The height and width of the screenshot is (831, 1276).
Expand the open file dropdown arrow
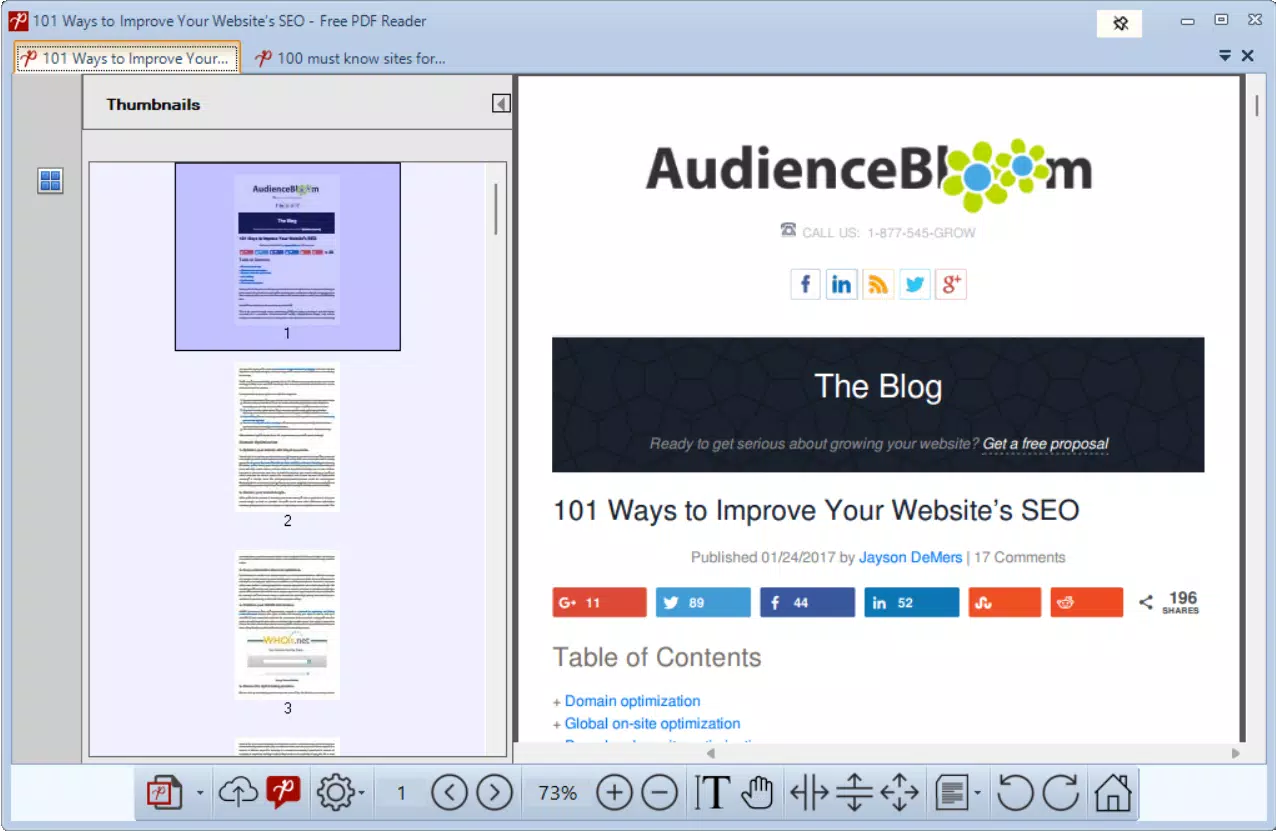(200, 793)
